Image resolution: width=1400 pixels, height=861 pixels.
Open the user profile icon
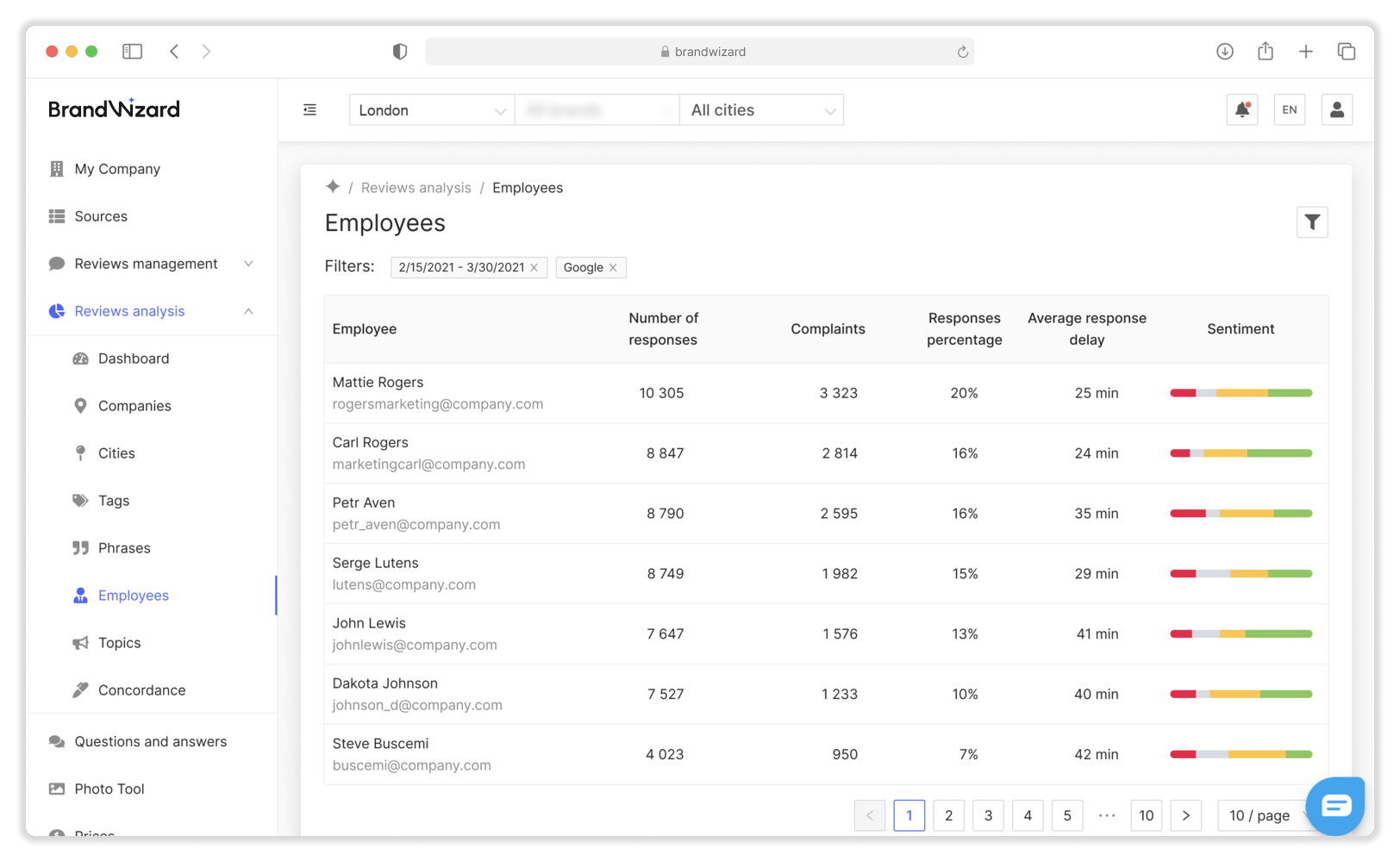coord(1336,109)
